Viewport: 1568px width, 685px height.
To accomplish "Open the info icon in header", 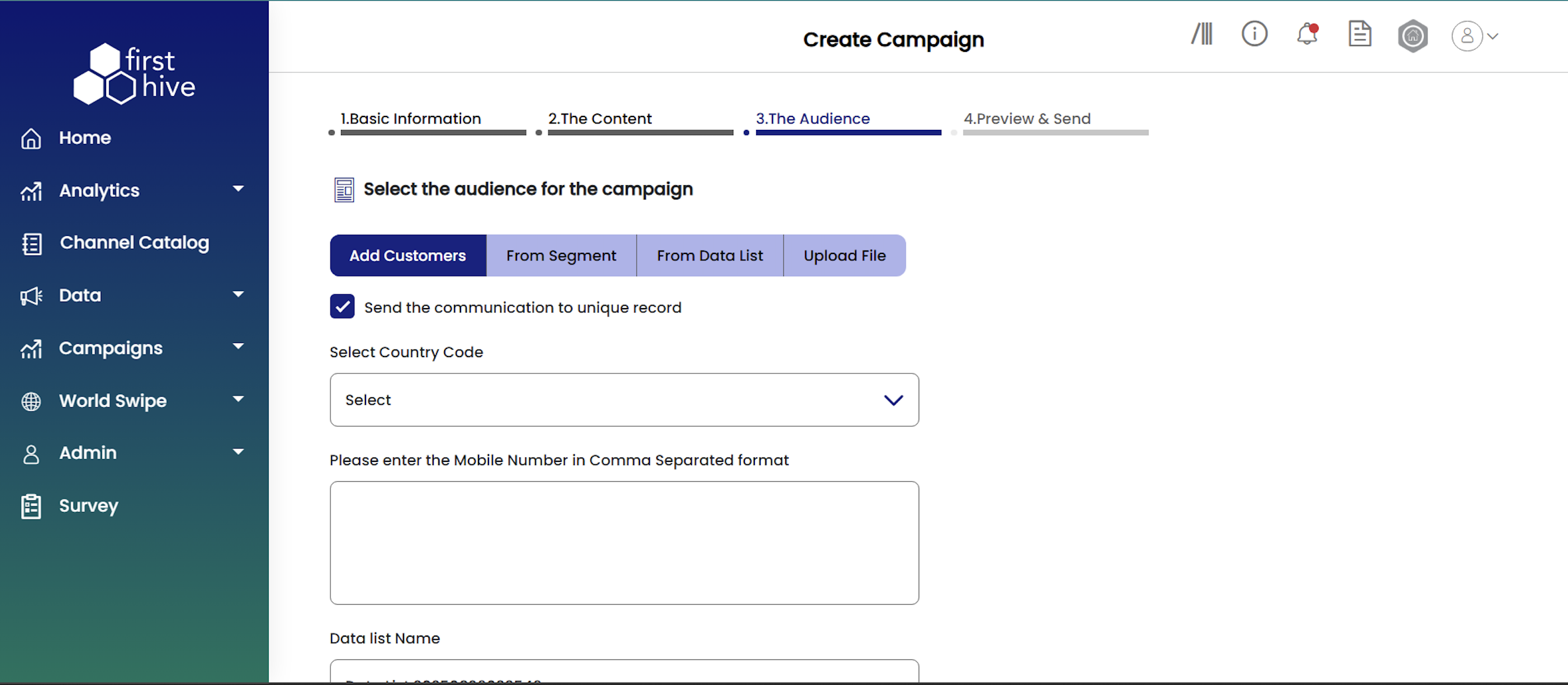I will 1254,33.
